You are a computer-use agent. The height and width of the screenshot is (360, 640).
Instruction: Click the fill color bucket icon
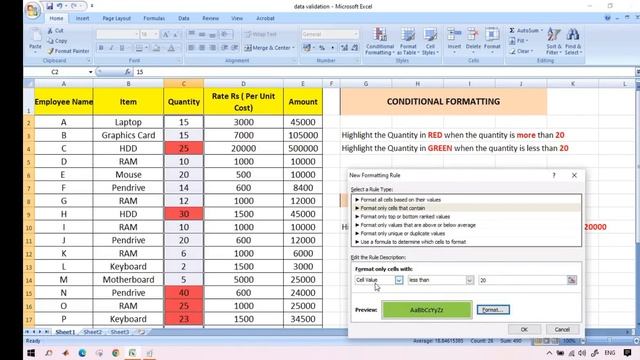pos(156,48)
